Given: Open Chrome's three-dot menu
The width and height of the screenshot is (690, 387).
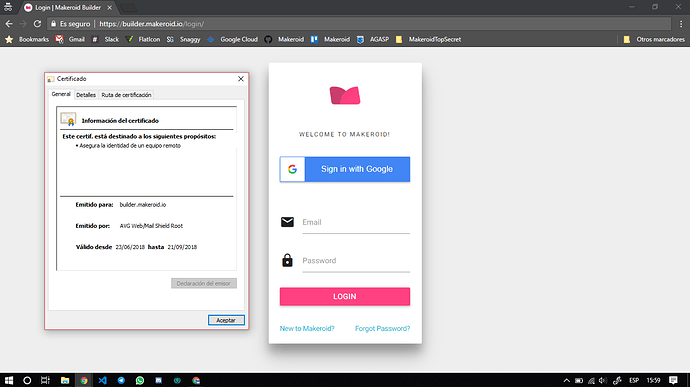Looking at the screenshot, I should (x=681, y=24).
